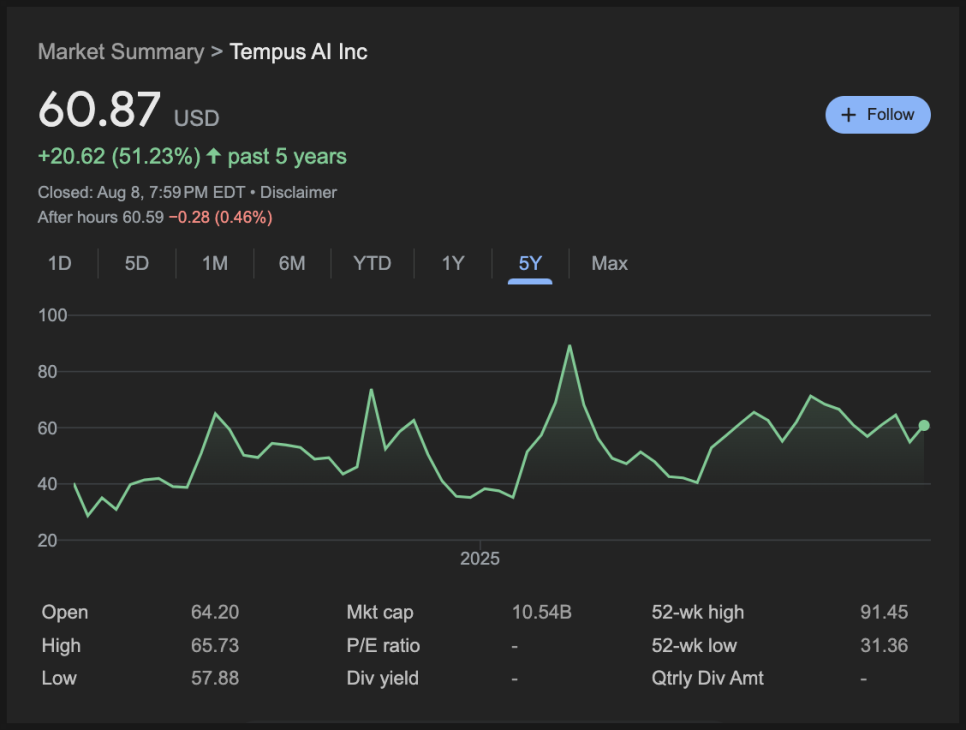
Task: Click the Open label in stats table
Action: [65, 612]
